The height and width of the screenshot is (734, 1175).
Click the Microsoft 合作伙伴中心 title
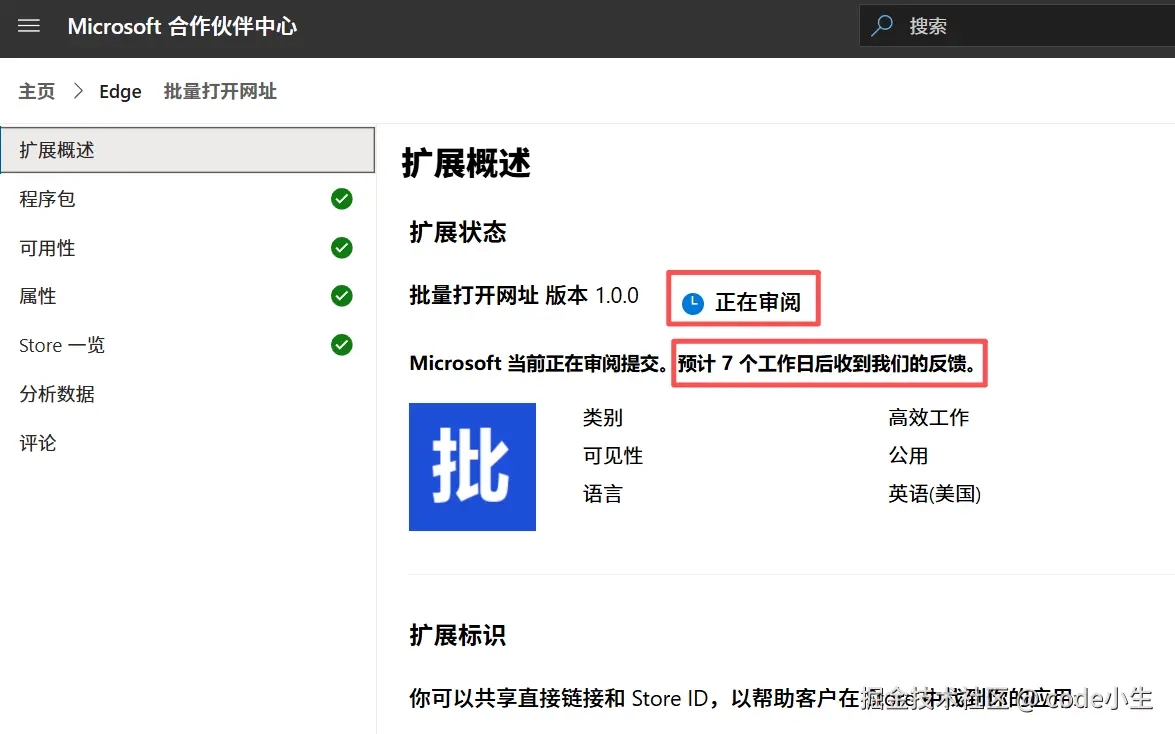pyautogui.click(x=182, y=26)
